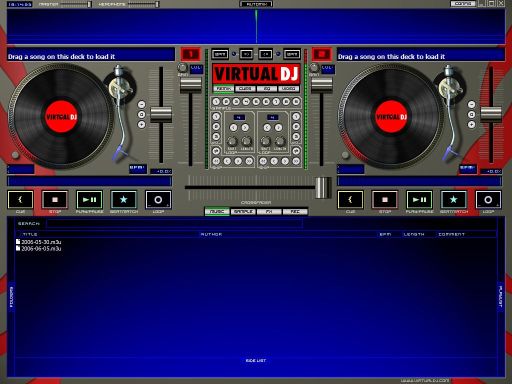
Task: Click the Headphone volume slider
Action: (x=144, y=4)
